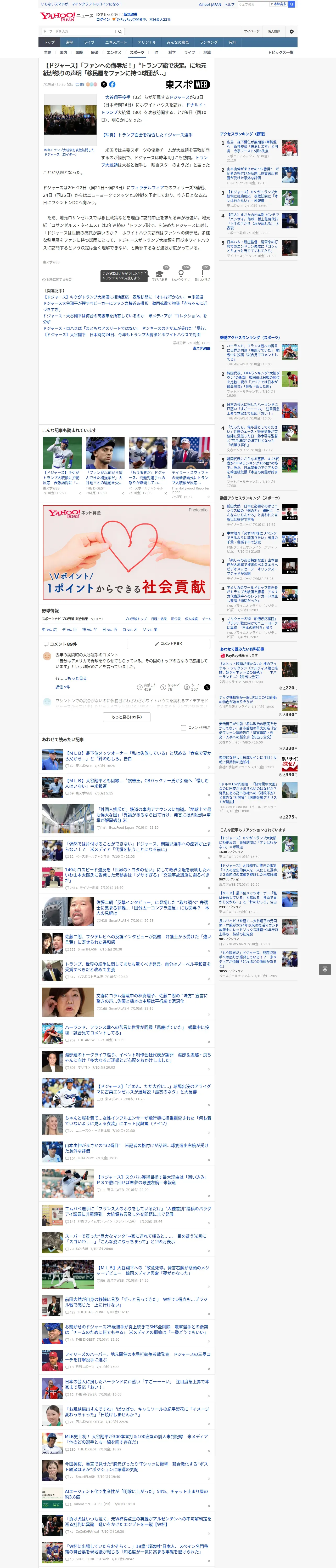Dismiss the THE DIGEST recommended article card
Screen dimensions: 336x1568
tap(122, 494)
